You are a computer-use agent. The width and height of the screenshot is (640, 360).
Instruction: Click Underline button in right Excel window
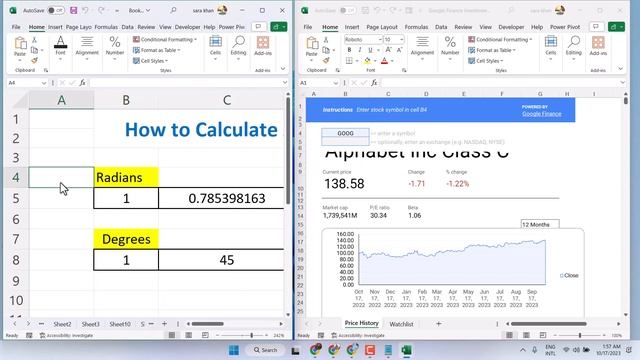tap(370, 50)
